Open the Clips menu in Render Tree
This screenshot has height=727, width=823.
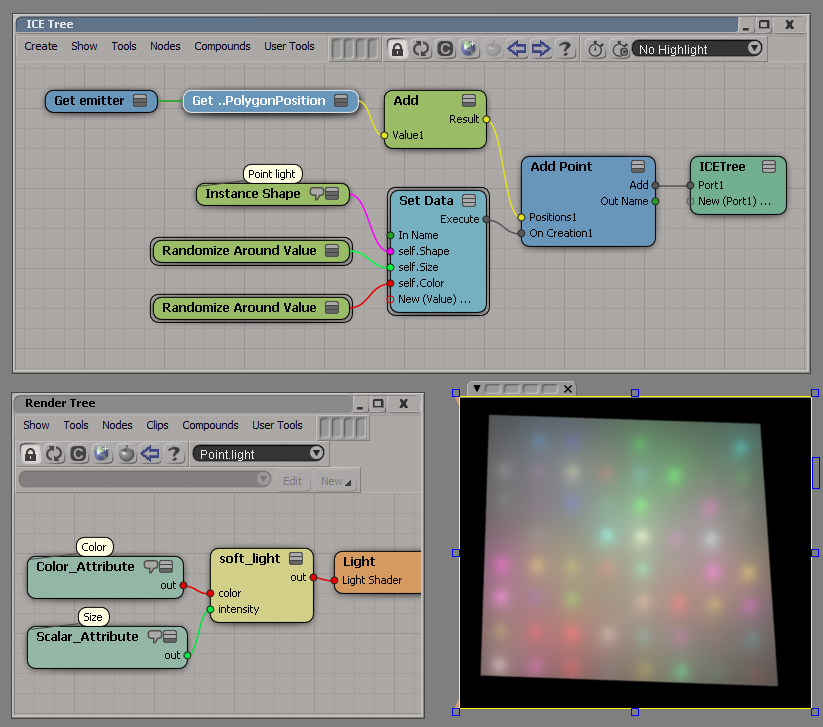tap(157, 425)
